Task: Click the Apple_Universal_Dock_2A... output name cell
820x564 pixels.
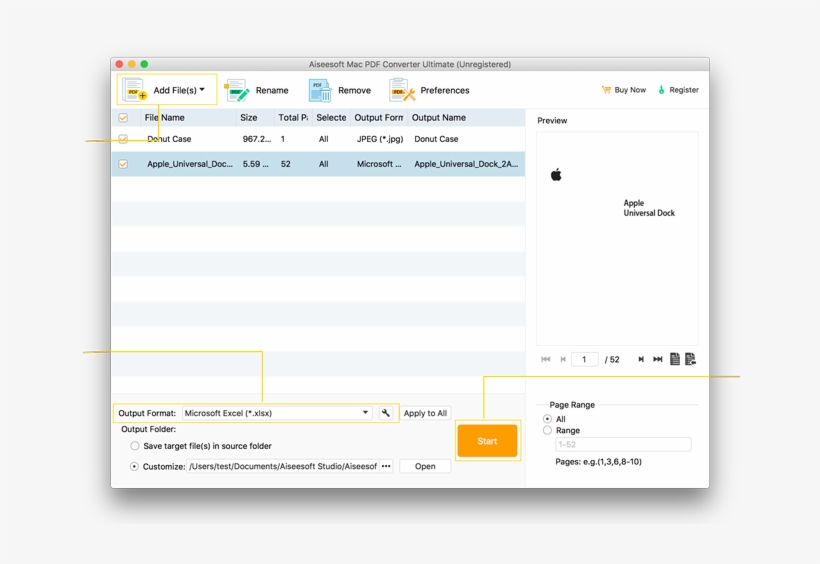Action: [x=466, y=164]
